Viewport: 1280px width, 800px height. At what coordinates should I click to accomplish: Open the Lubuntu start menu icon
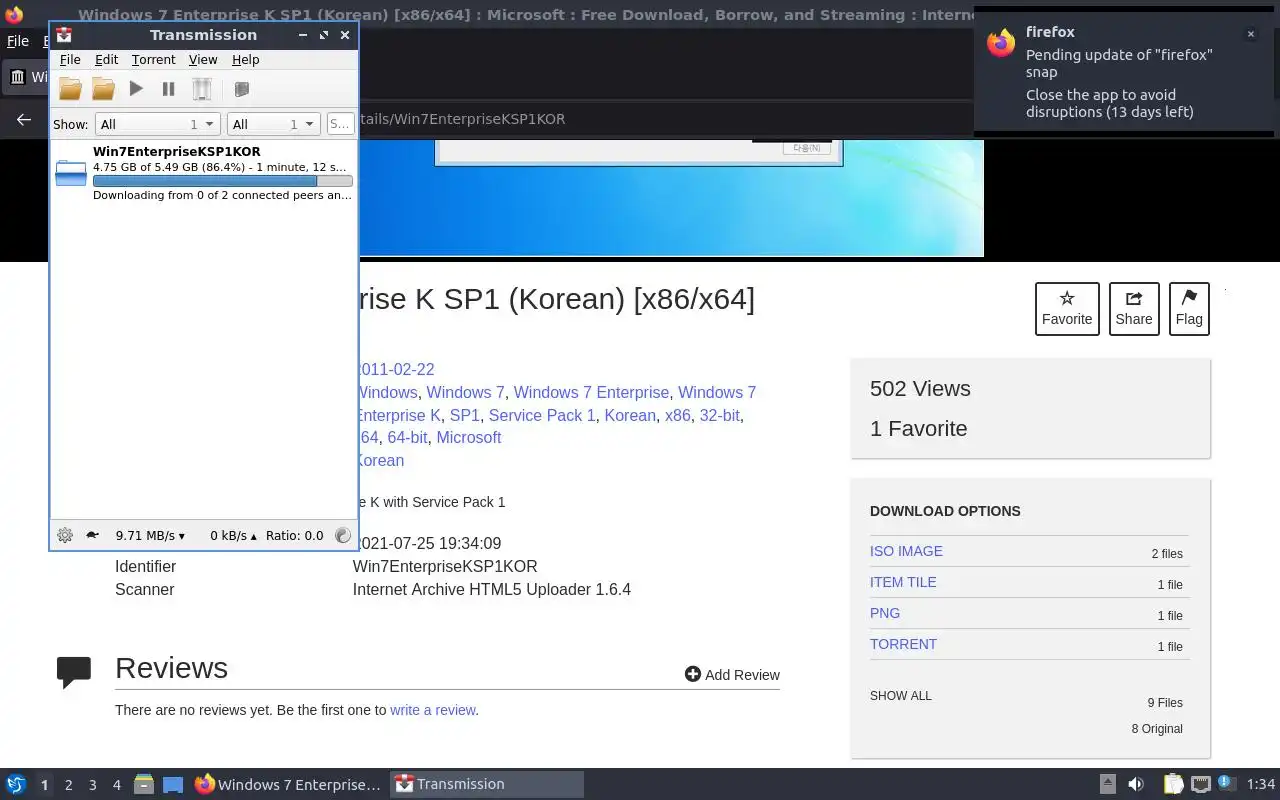tap(16, 785)
